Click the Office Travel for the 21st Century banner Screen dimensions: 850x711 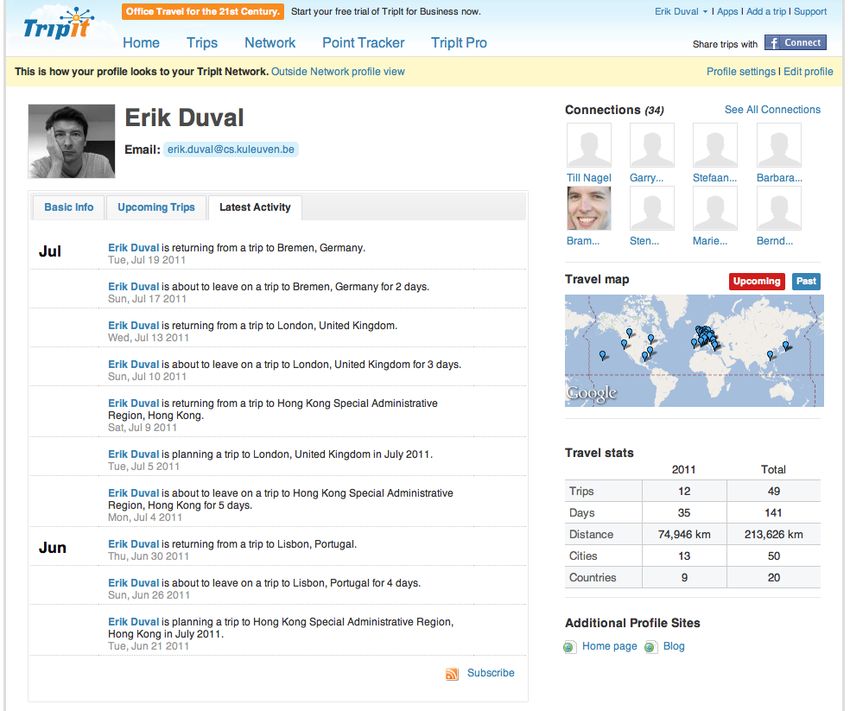[203, 11]
